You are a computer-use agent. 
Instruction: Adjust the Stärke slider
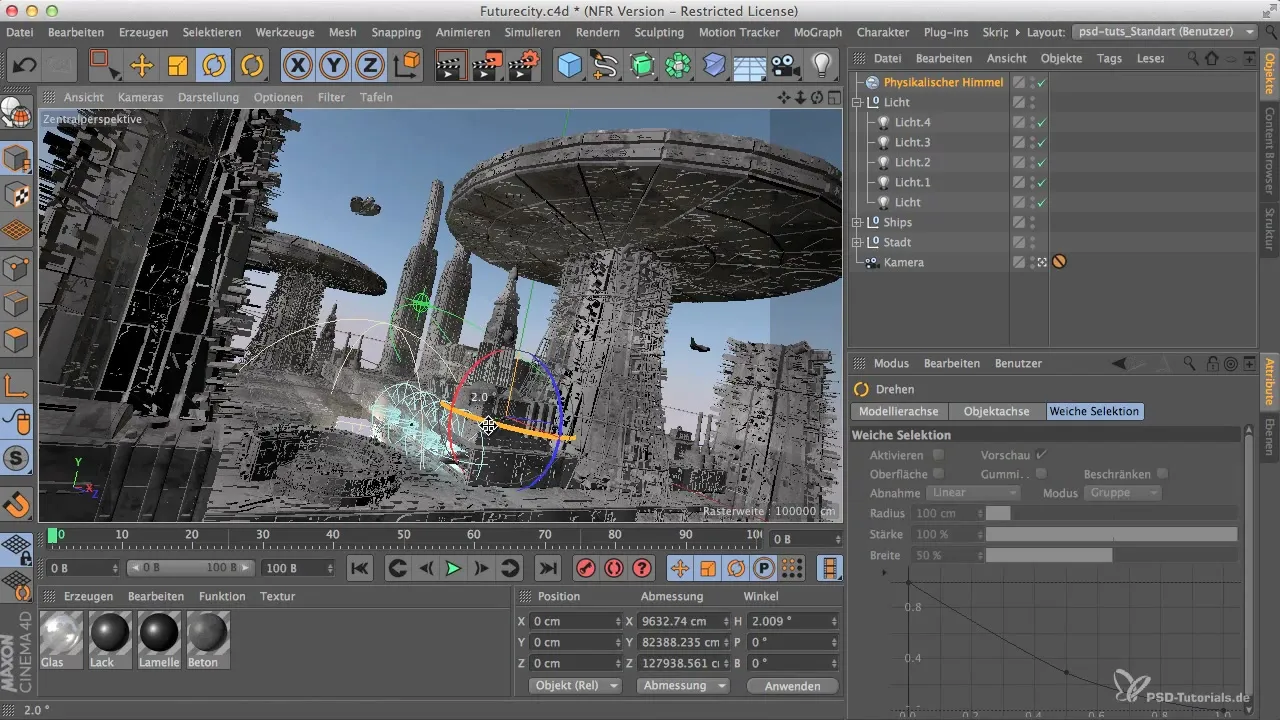1112,534
